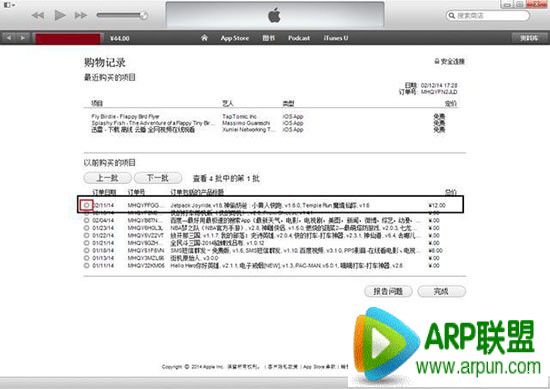Click the 资料库 library button
Image resolution: width=550 pixels, height=389 pixels.
(529, 38)
